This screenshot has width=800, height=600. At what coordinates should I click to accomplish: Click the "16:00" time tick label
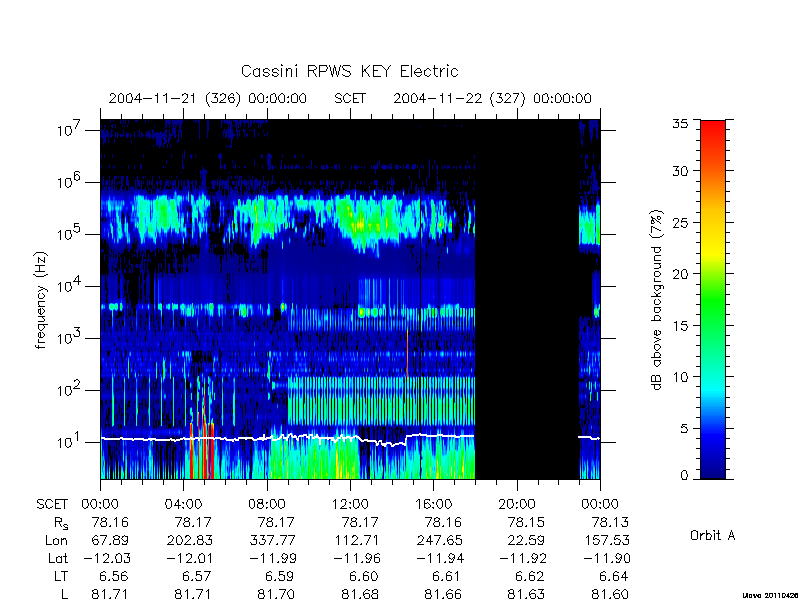(434, 505)
